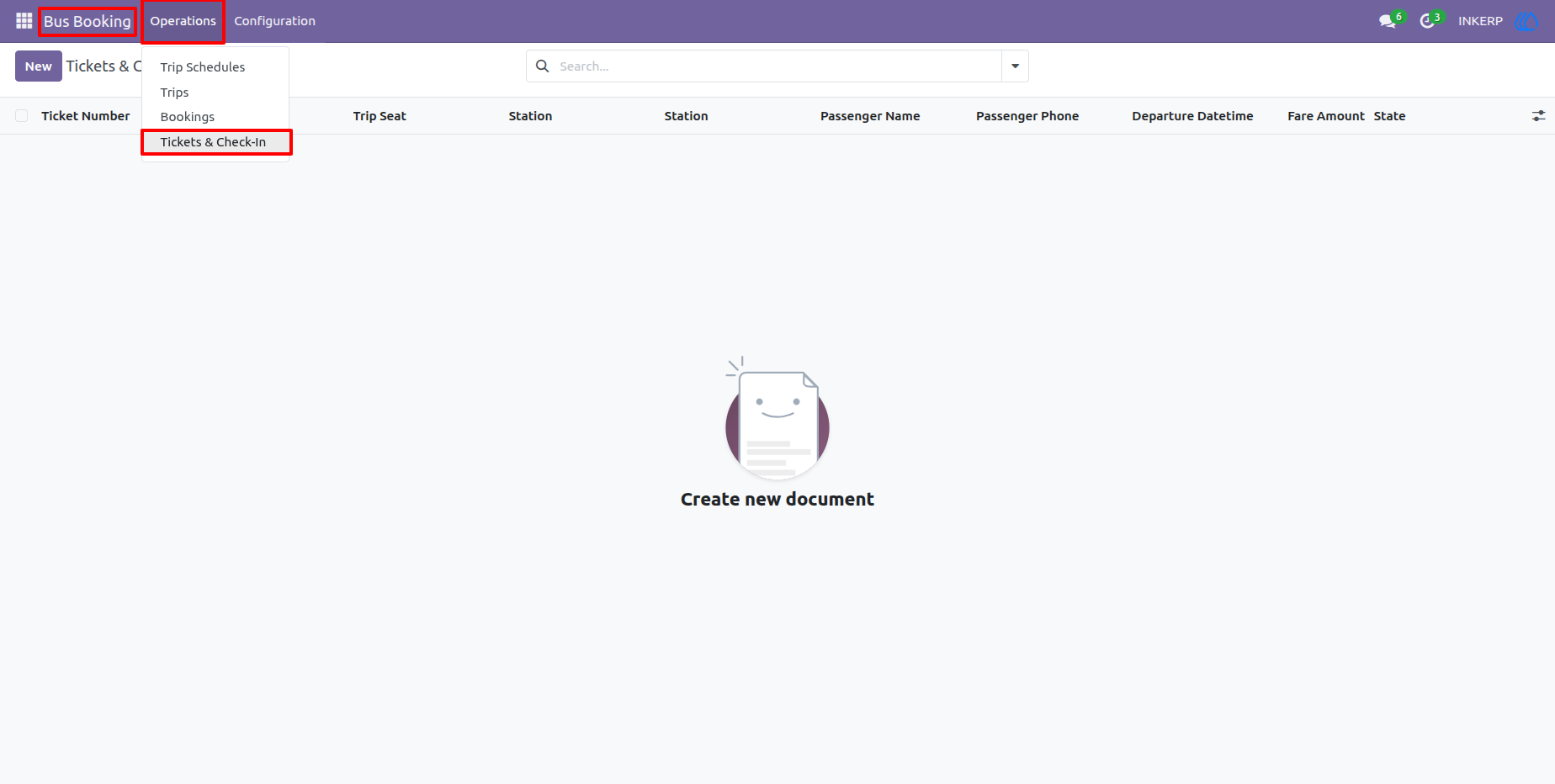Click the user avatar icon
This screenshot has height=784, width=1555.
1526,21
